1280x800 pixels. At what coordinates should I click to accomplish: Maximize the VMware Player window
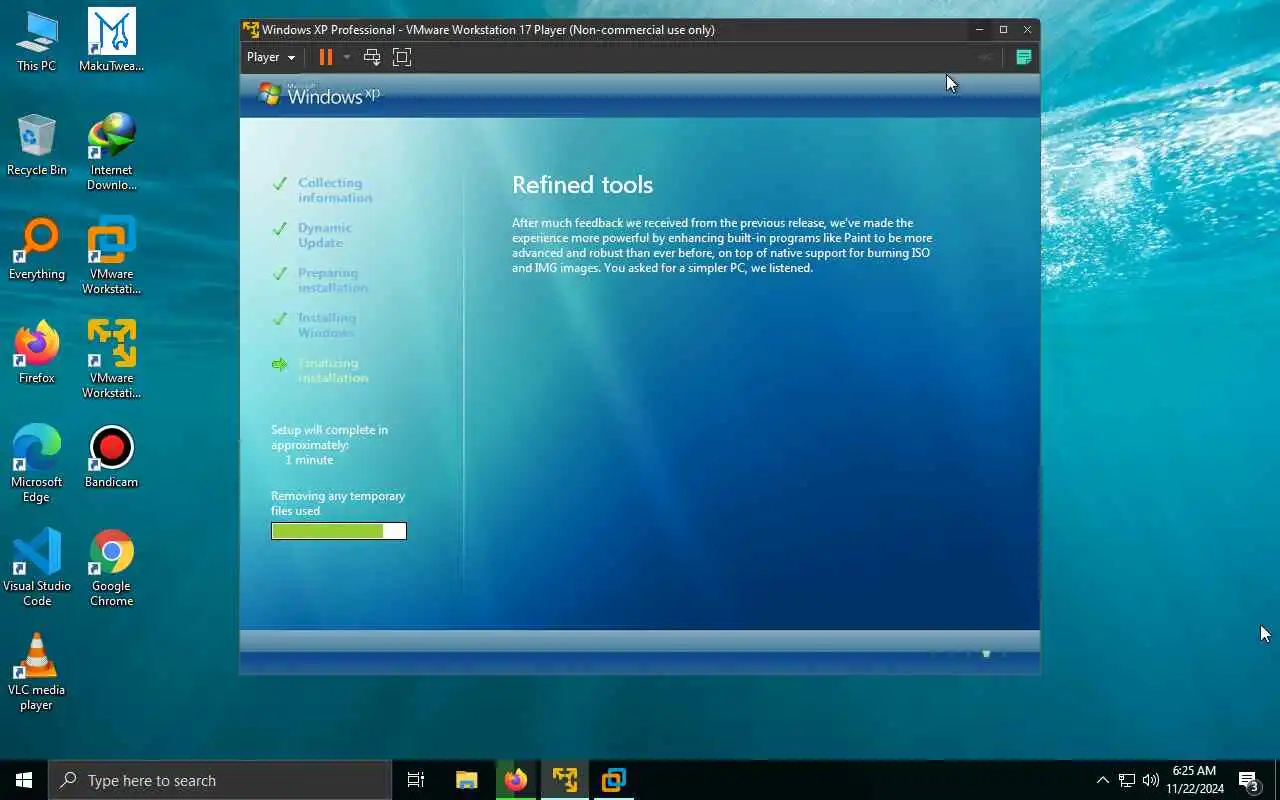tap(1003, 30)
